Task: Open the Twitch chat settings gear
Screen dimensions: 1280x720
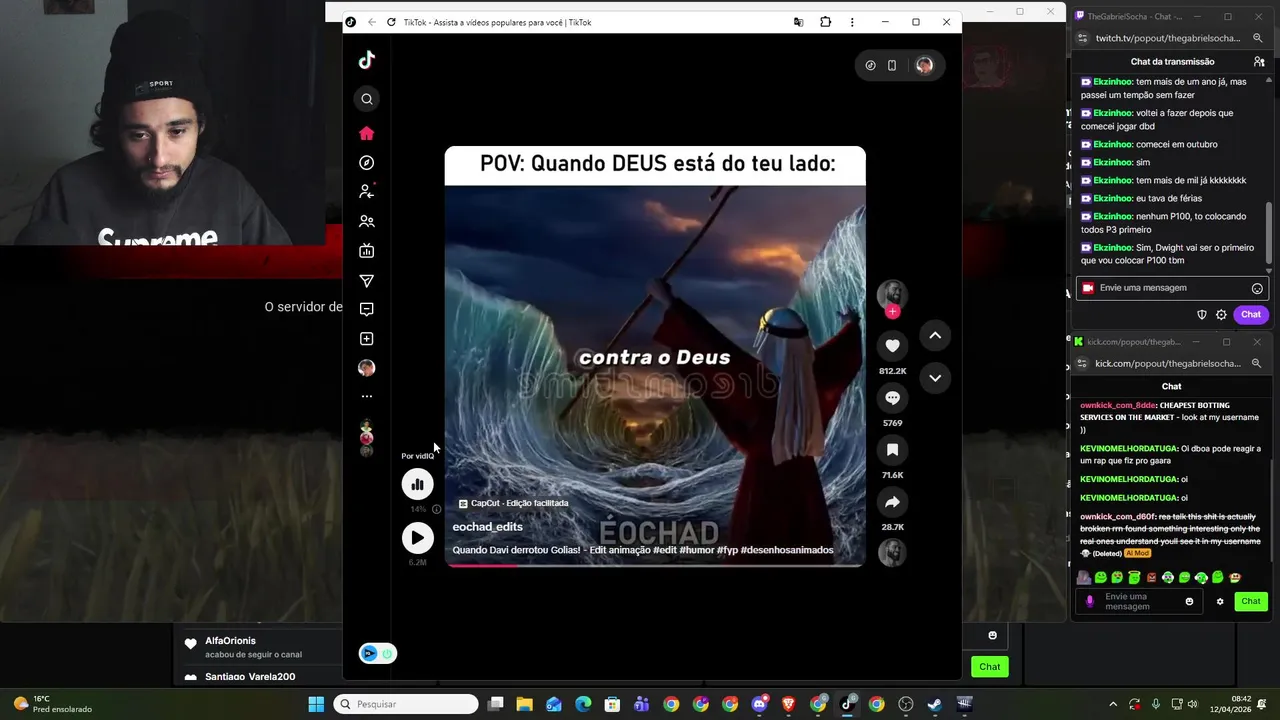Action: (1221, 314)
